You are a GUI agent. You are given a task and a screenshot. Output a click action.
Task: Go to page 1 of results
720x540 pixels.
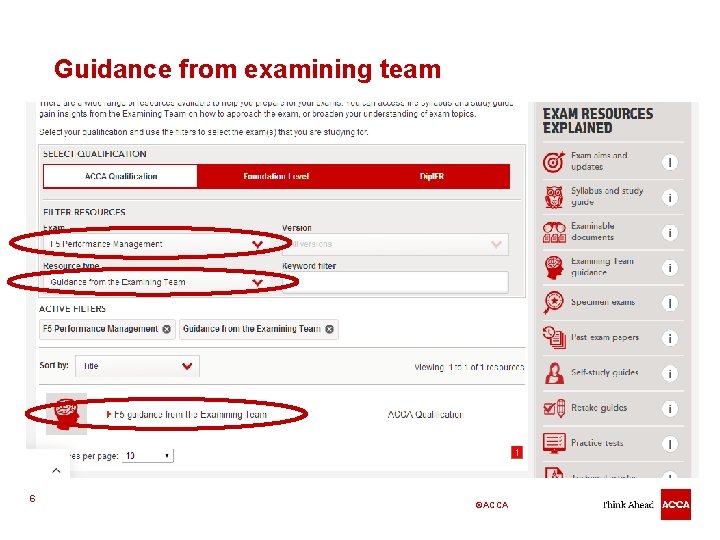pos(517,453)
